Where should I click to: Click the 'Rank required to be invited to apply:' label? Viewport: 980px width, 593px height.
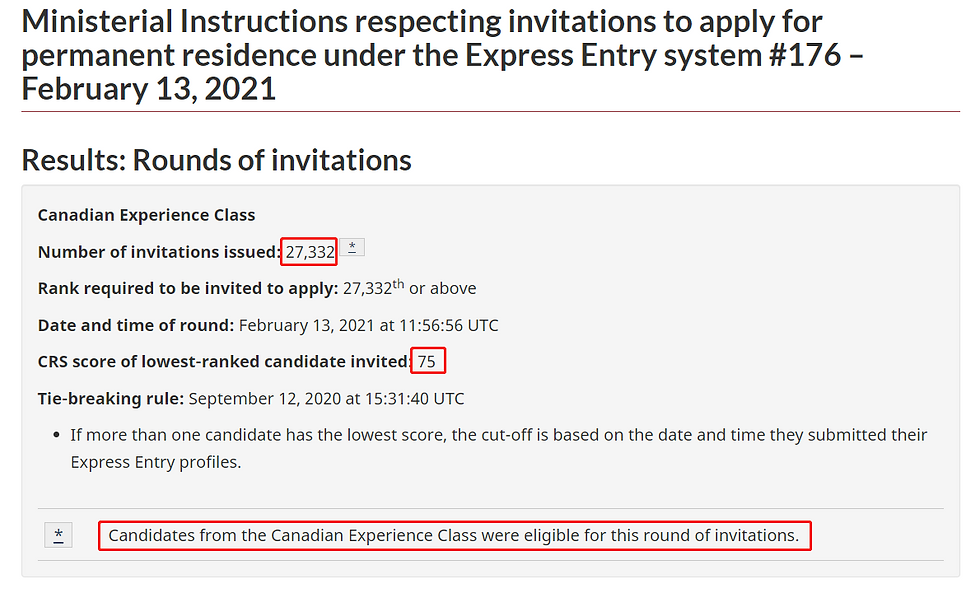(x=188, y=289)
